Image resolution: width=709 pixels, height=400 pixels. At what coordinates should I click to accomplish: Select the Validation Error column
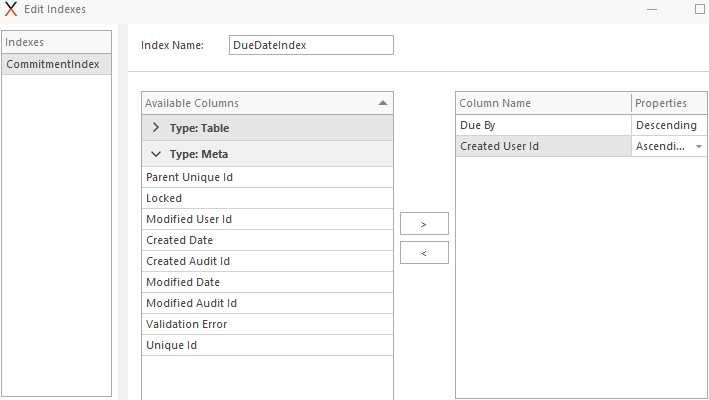point(267,325)
